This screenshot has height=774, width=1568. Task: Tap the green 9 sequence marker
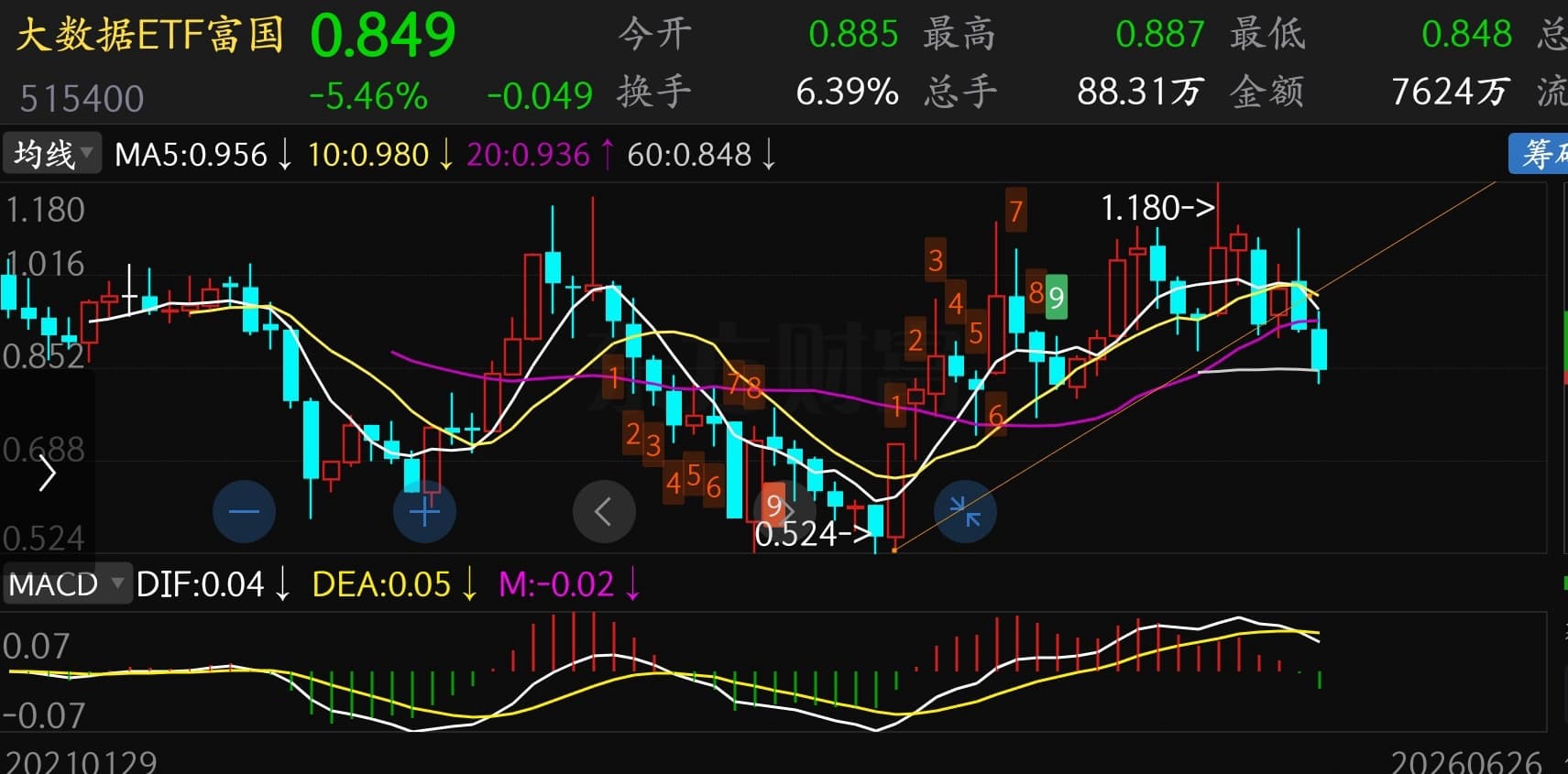pos(1056,298)
